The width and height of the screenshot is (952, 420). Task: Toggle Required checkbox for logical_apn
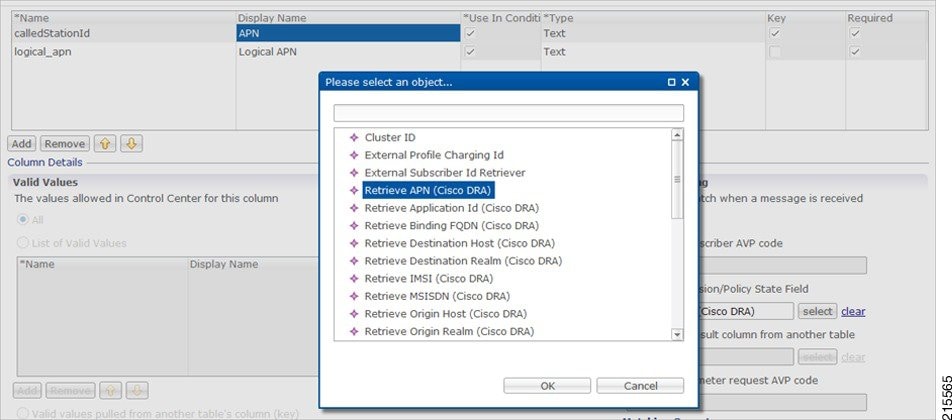tap(855, 52)
